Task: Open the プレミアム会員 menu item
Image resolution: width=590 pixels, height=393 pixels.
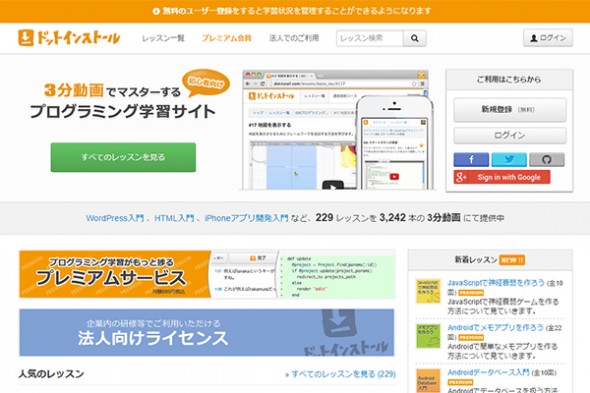Action: click(226, 38)
